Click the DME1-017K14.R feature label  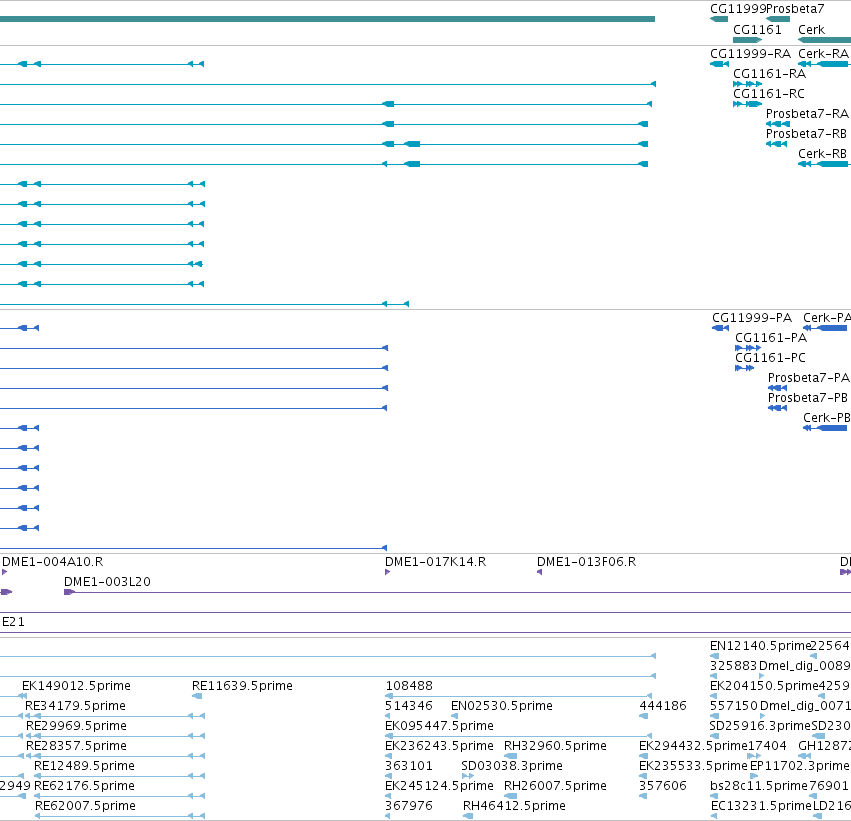coord(436,562)
